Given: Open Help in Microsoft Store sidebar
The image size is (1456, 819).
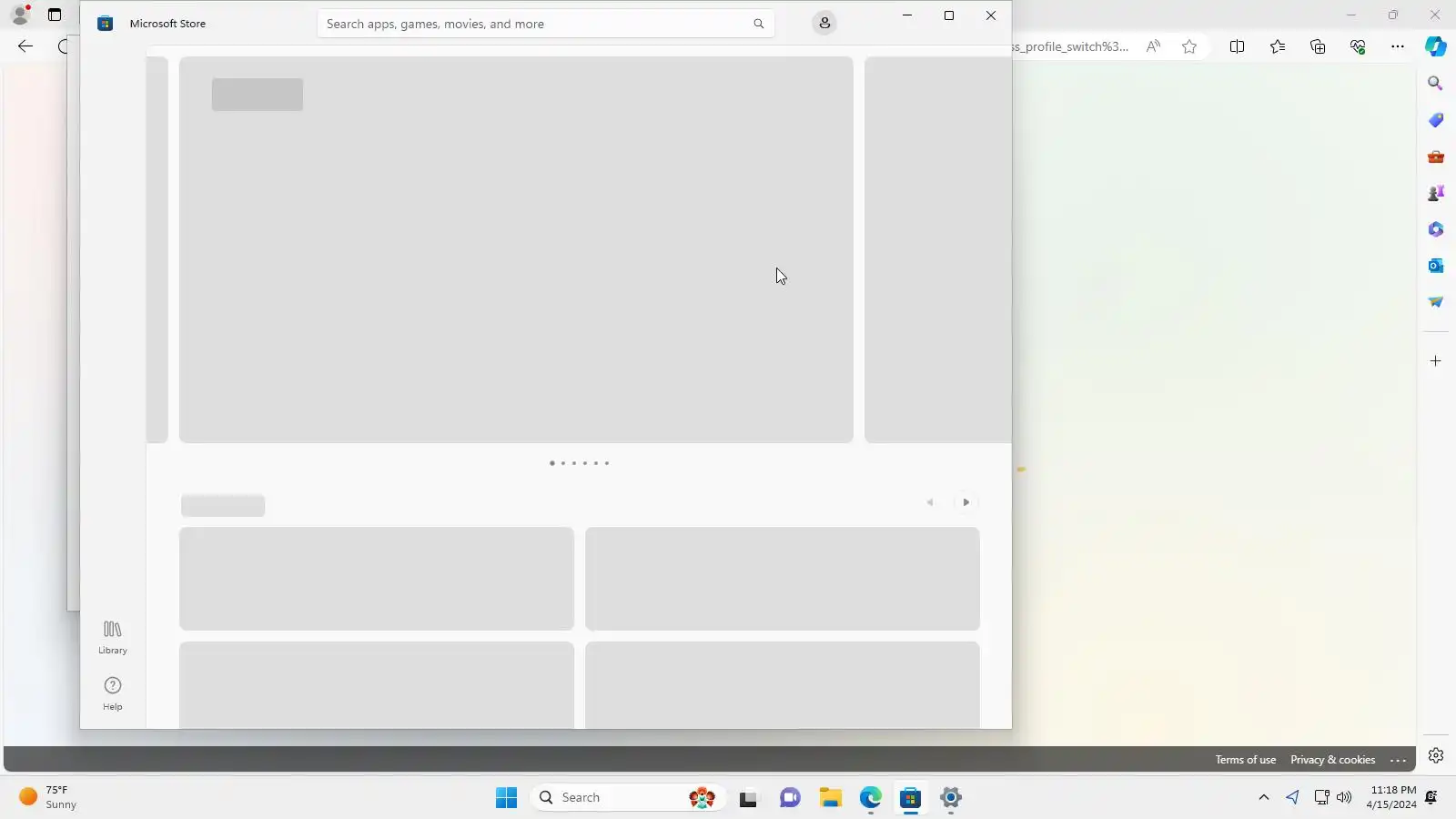Looking at the screenshot, I should [x=113, y=693].
